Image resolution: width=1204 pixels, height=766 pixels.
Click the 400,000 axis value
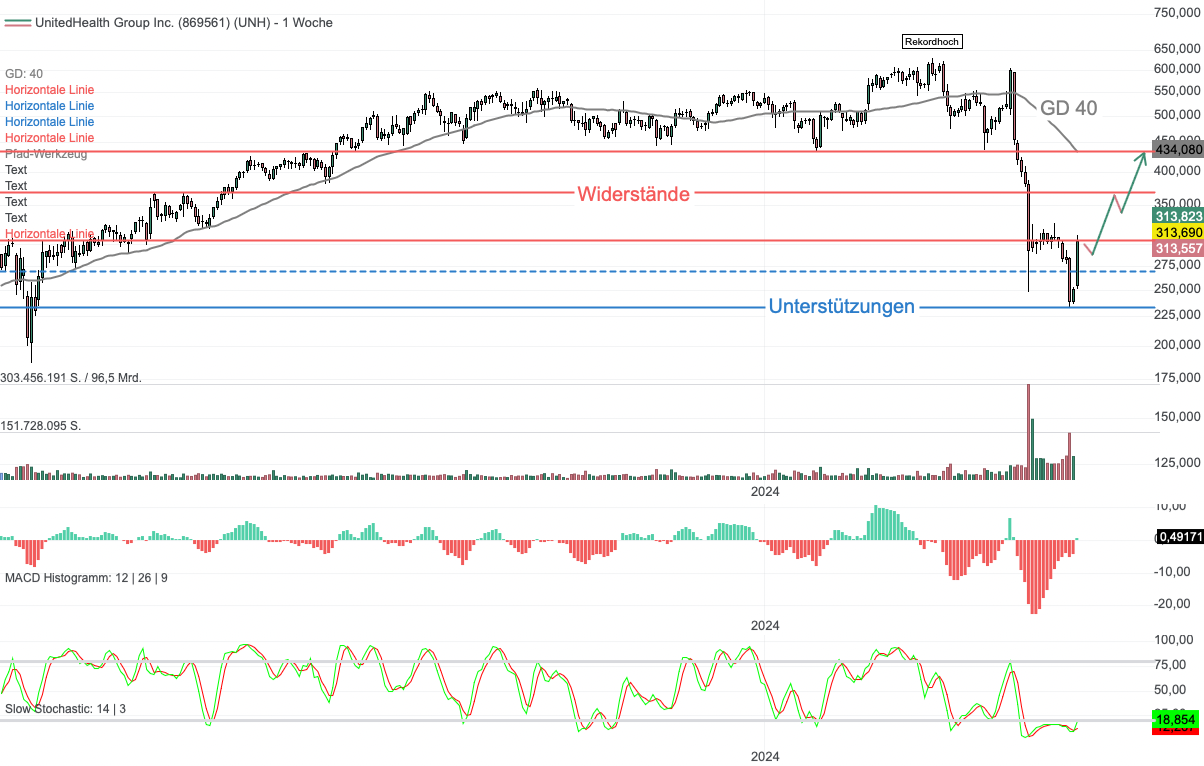coord(1177,172)
